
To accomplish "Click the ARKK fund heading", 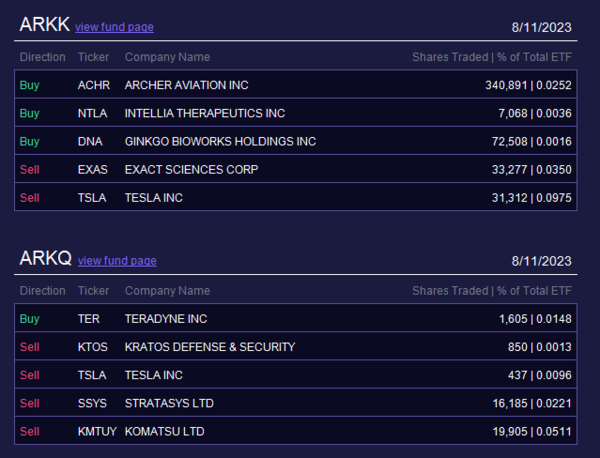I will click(x=45, y=24).
